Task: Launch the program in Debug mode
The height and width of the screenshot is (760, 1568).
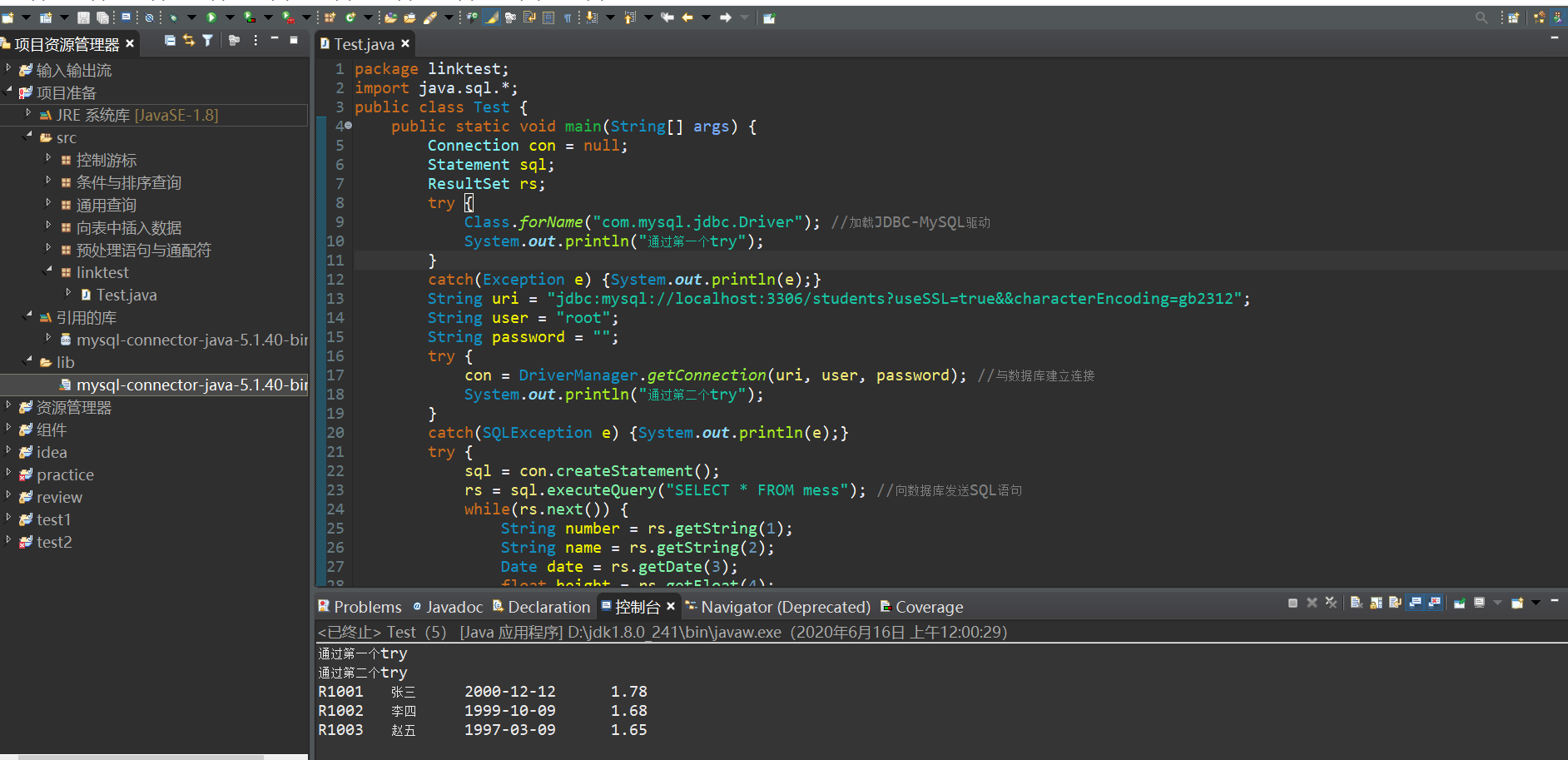Action: tap(173, 17)
